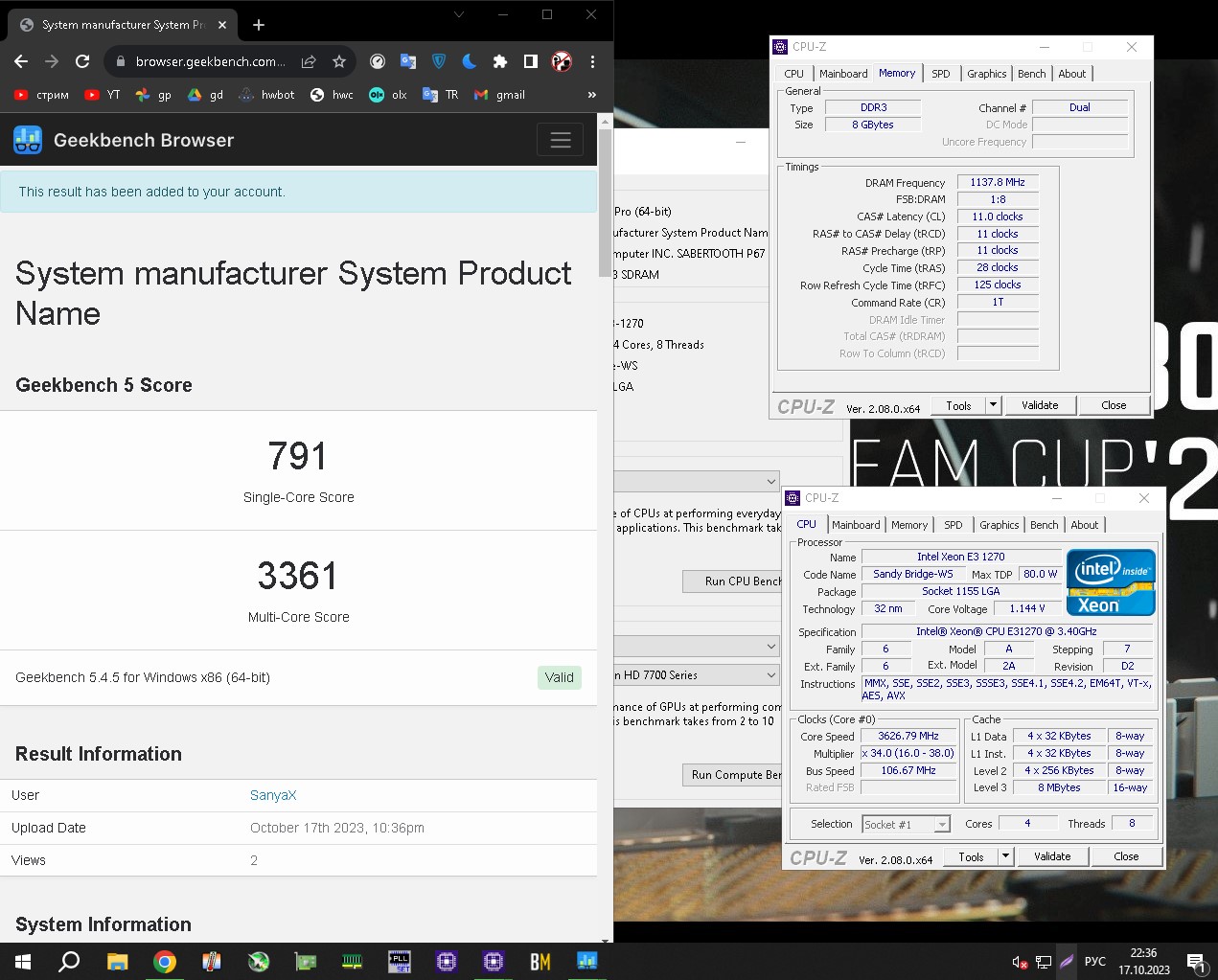This screenshot has width=1218, height=980.
Task: Open the gmail bookmark
Action: point(499,95)
